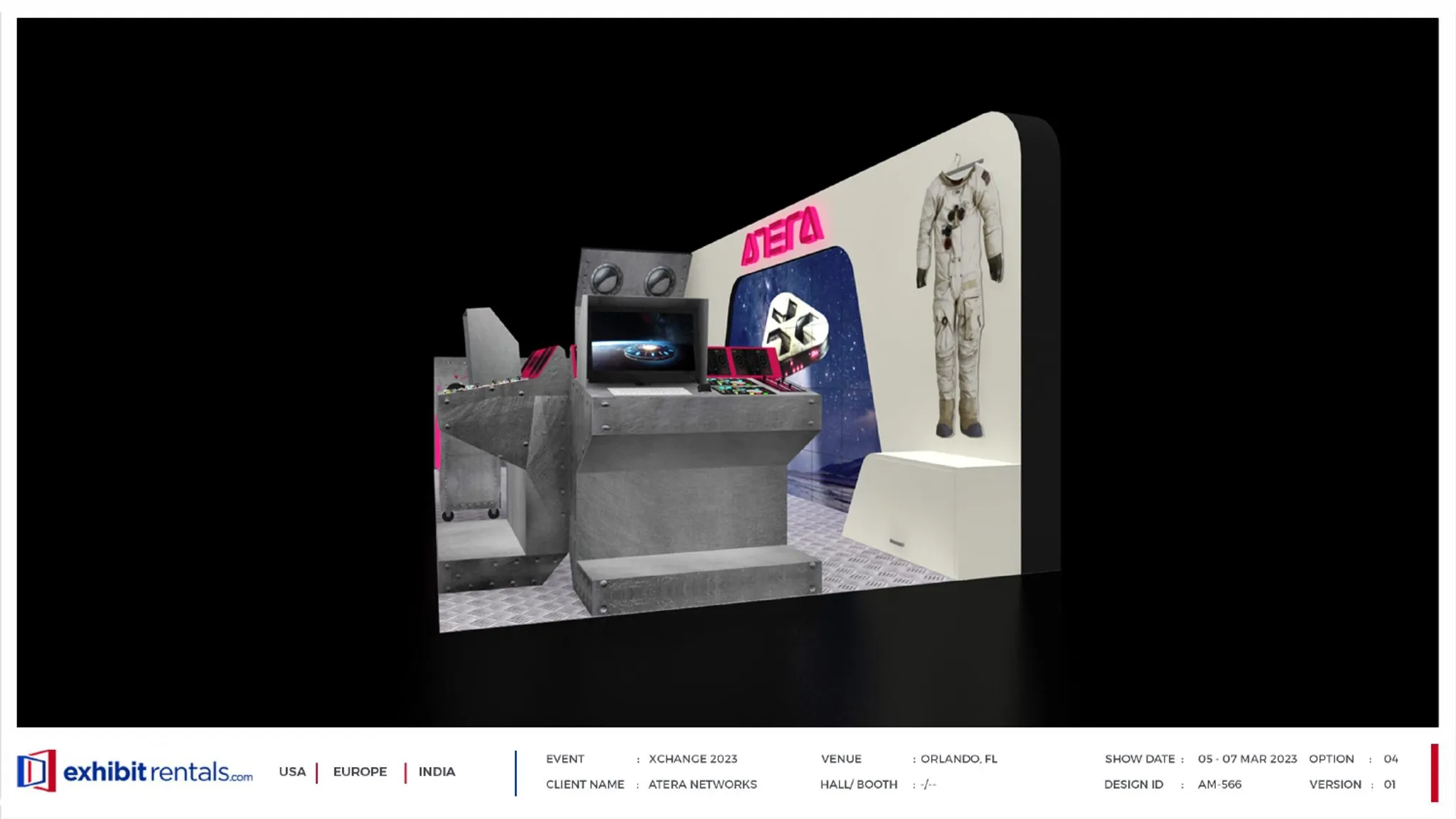Click the CLIENT NAME field label
The width and height of the screenshot is (1456, 819).
585,784
